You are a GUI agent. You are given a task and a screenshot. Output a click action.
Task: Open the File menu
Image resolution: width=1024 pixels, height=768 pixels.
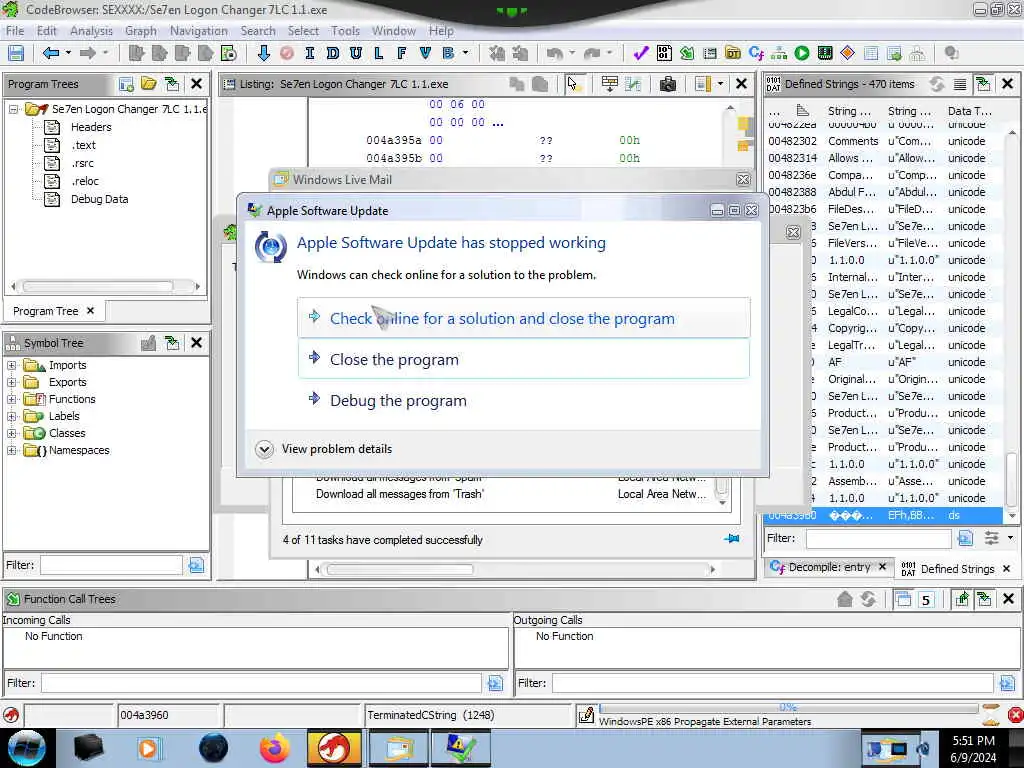(x=15, y=31)
